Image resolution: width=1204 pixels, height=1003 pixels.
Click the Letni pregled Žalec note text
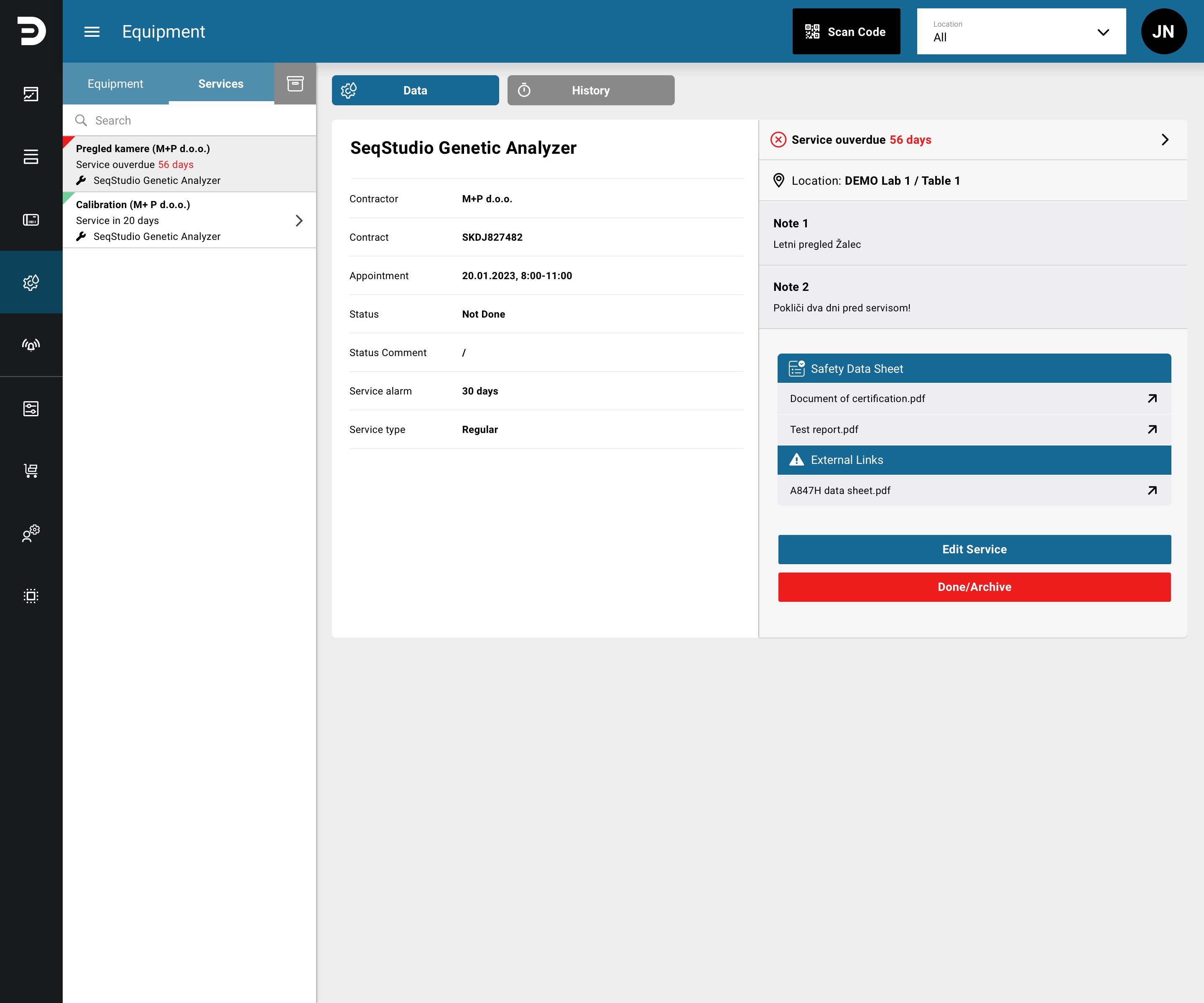pos(817,244)
